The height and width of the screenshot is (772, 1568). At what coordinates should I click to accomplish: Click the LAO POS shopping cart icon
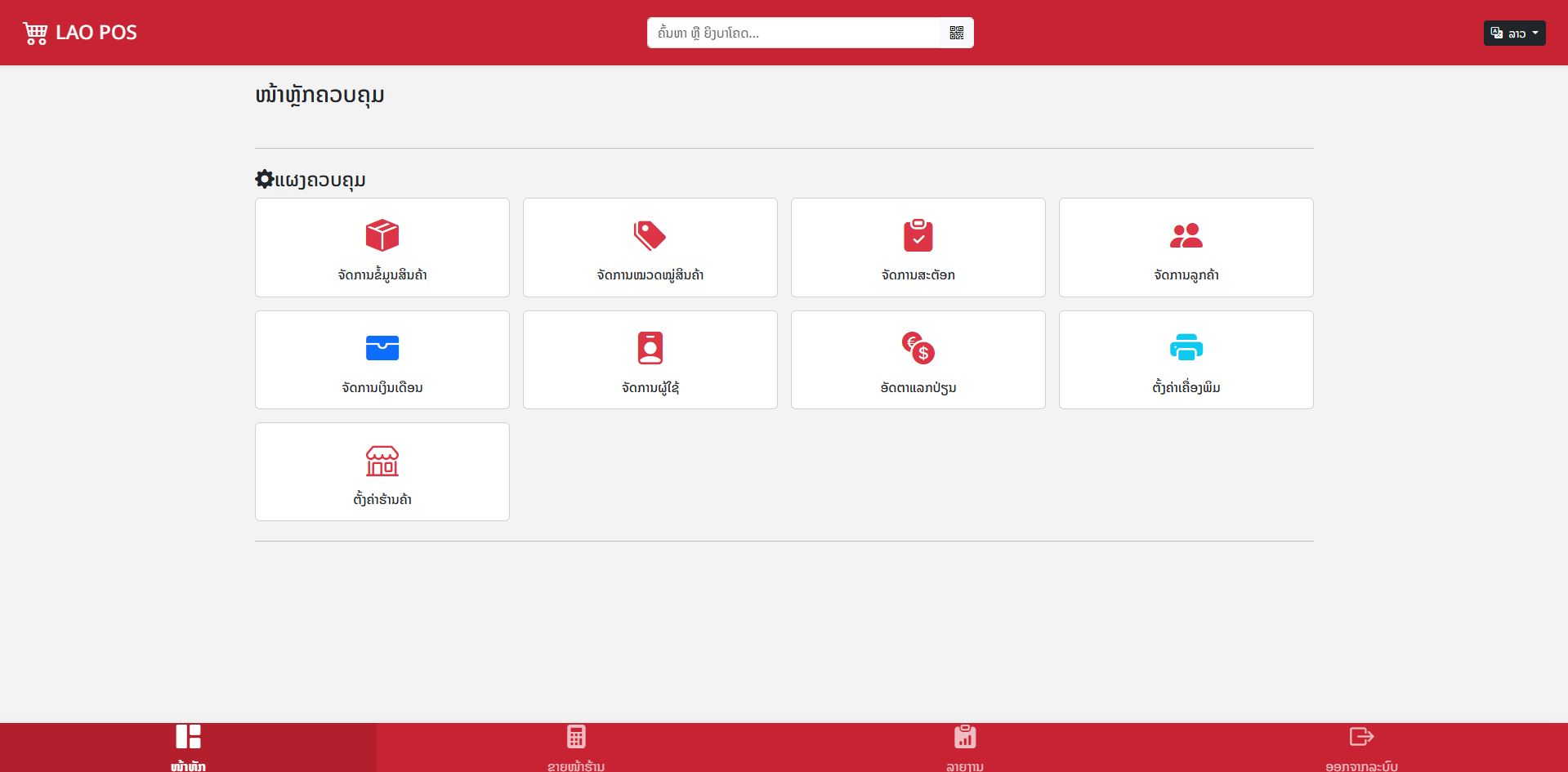pos(35,33)
